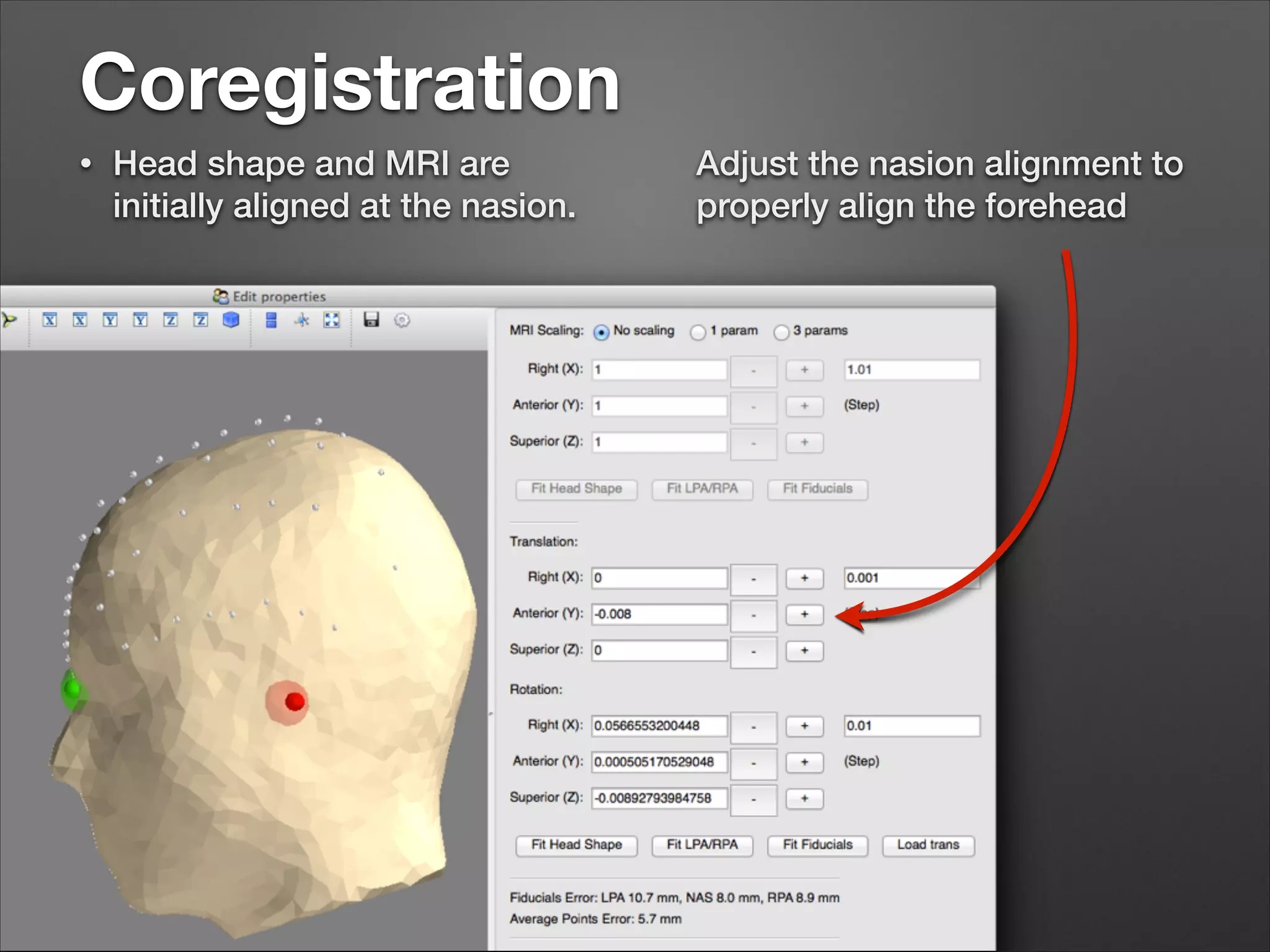1270x952 pixels.
Task: Increase Rotation Superior (Z) with plus
Action: [804, 798]
